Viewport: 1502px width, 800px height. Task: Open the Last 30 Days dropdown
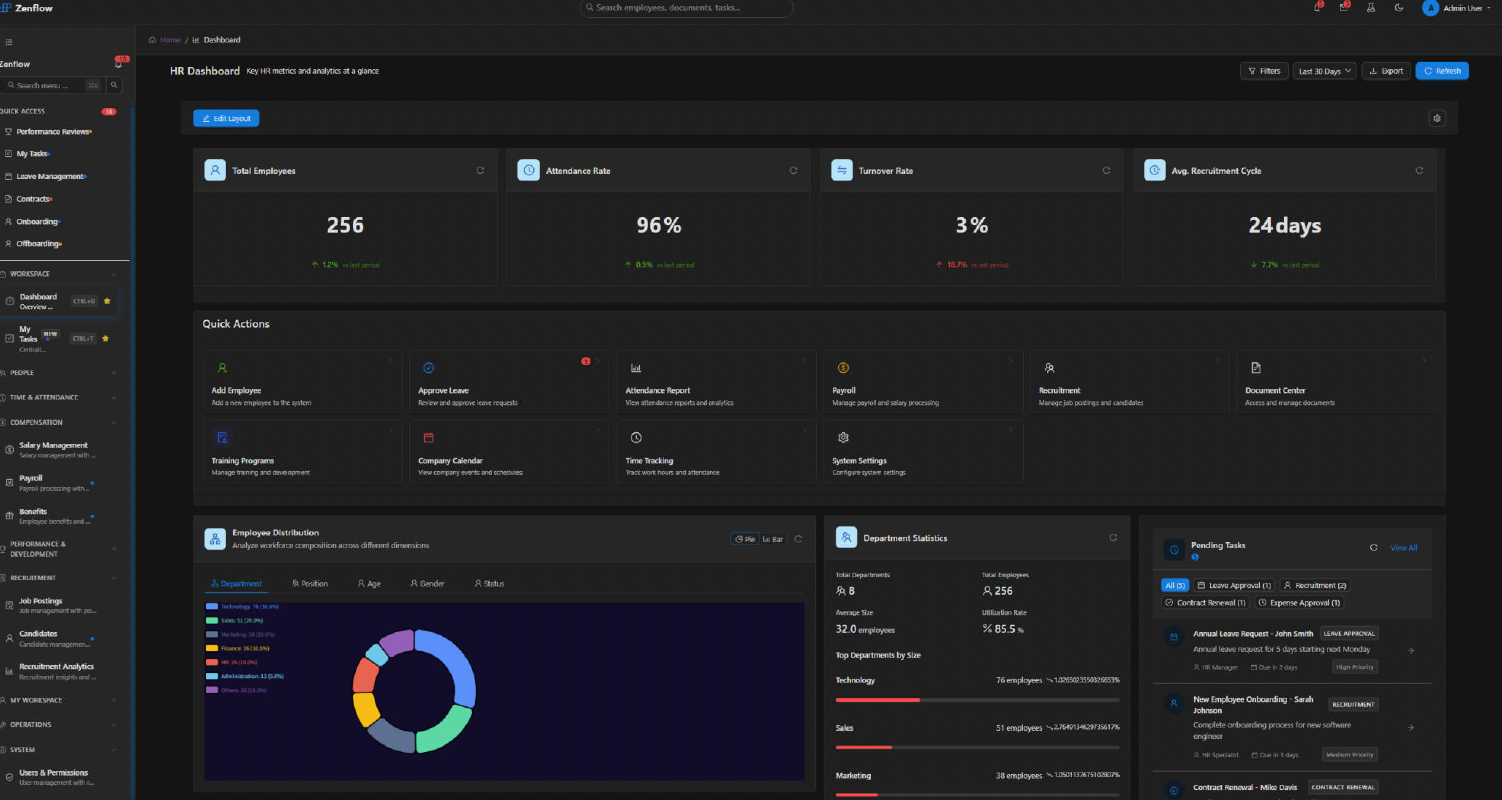pyautogui.click(x=1324, y=71)
